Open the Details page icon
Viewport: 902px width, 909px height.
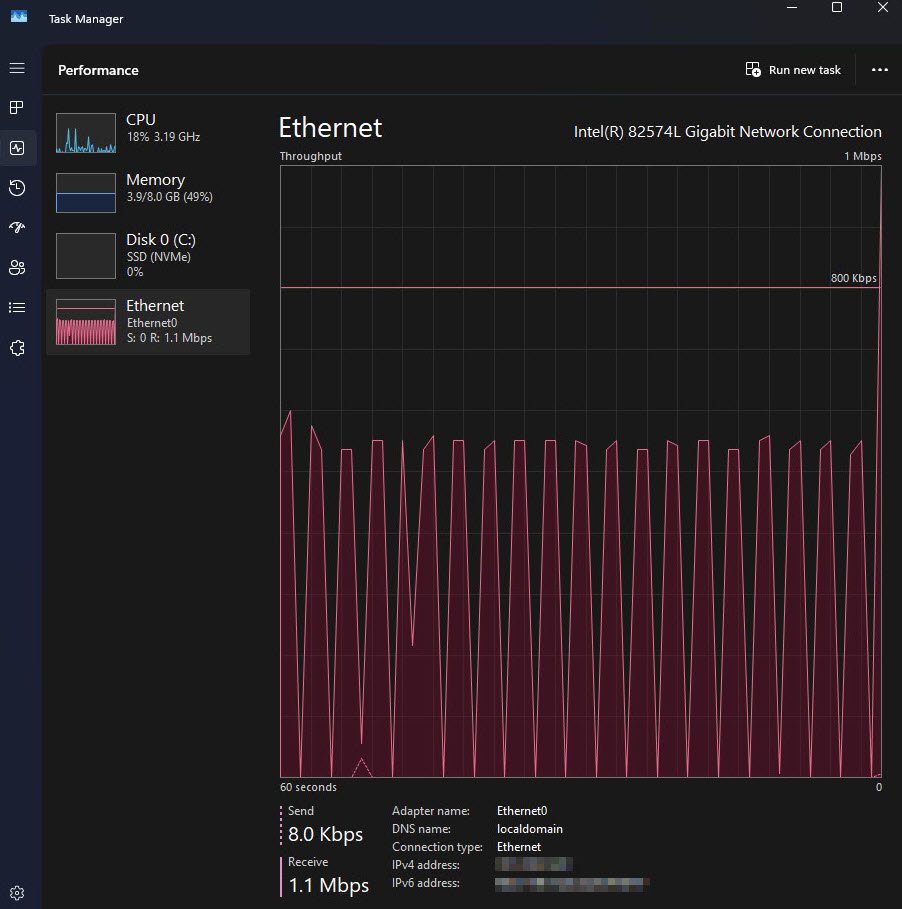[17, 308]
